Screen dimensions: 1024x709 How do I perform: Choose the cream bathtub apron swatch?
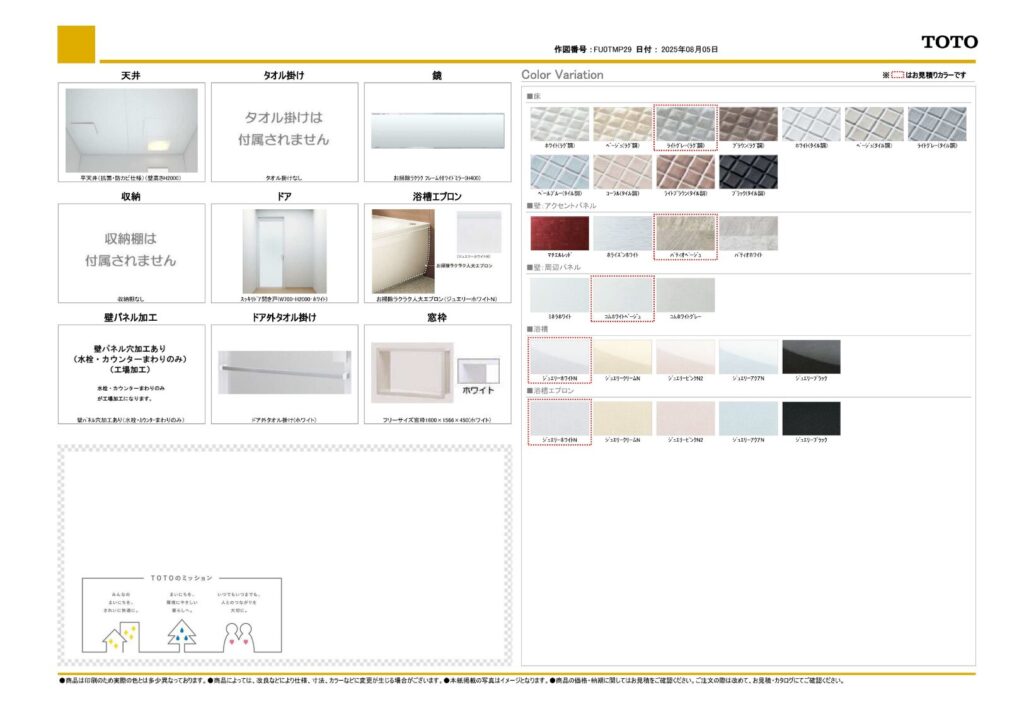pos(622,418)
